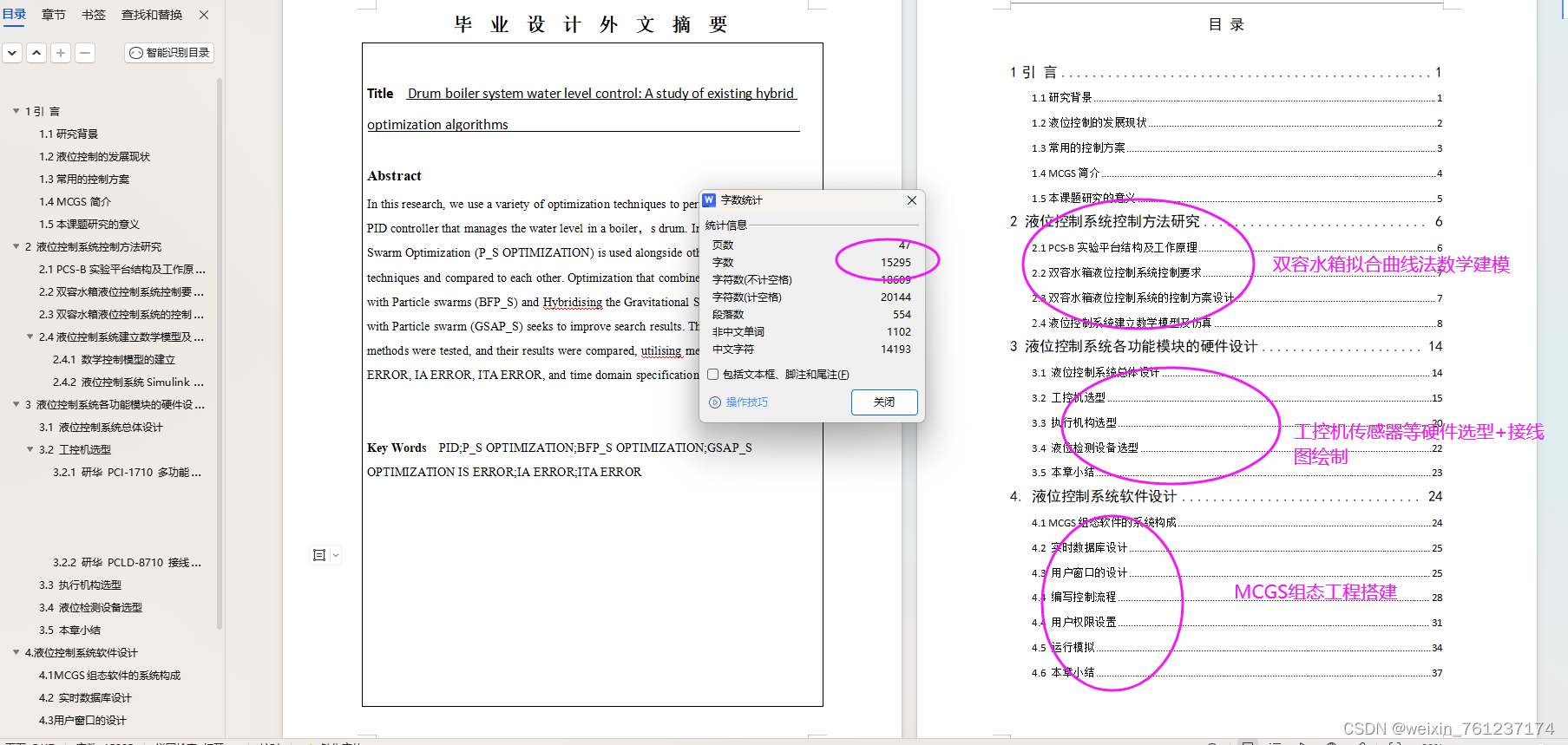The width and height of the screenshot is (1568, 745).
Task: Click the 'Key Words' label in document
Action: click(397, 448)
